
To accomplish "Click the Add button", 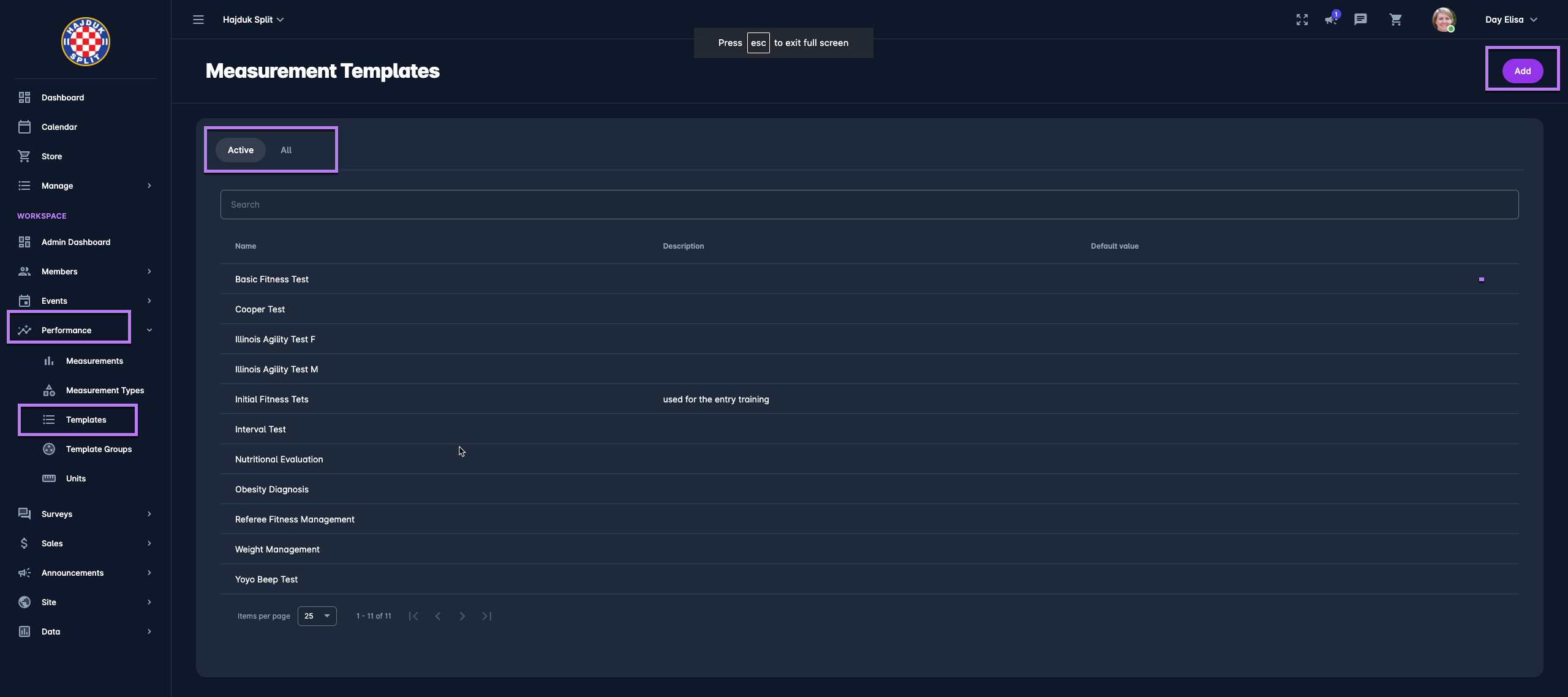I will tap(1522, 71).
